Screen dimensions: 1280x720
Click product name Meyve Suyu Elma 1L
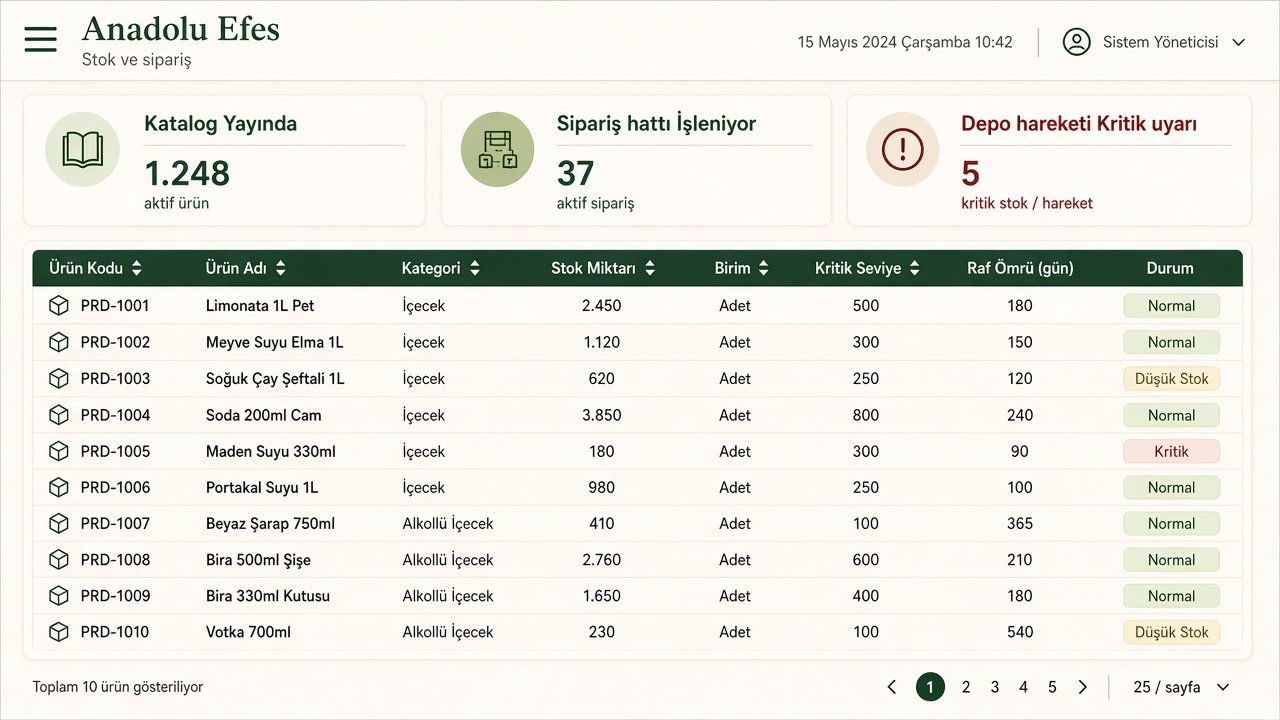[x=274, y=342]
